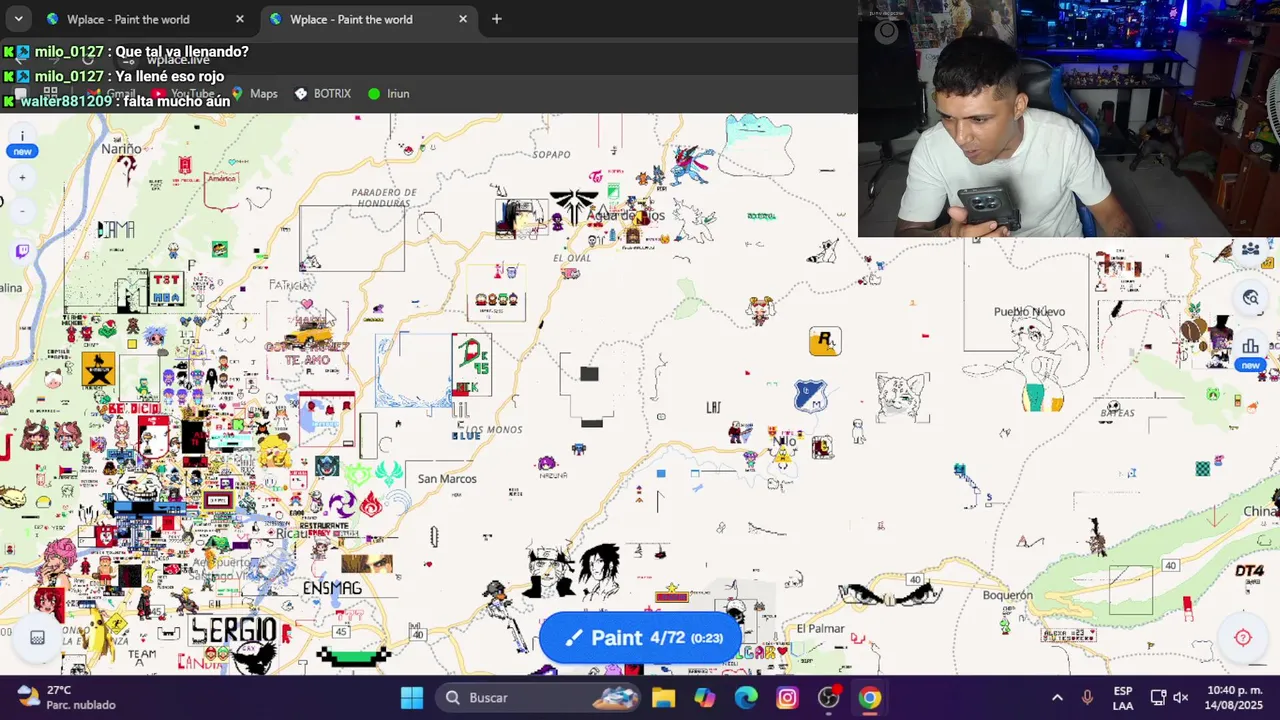The width and height of the screenshot is (1280, 720).
Task: Click the Rockstar Games logo pixel art
Action: pyautogui.click(x=825, y=341)
